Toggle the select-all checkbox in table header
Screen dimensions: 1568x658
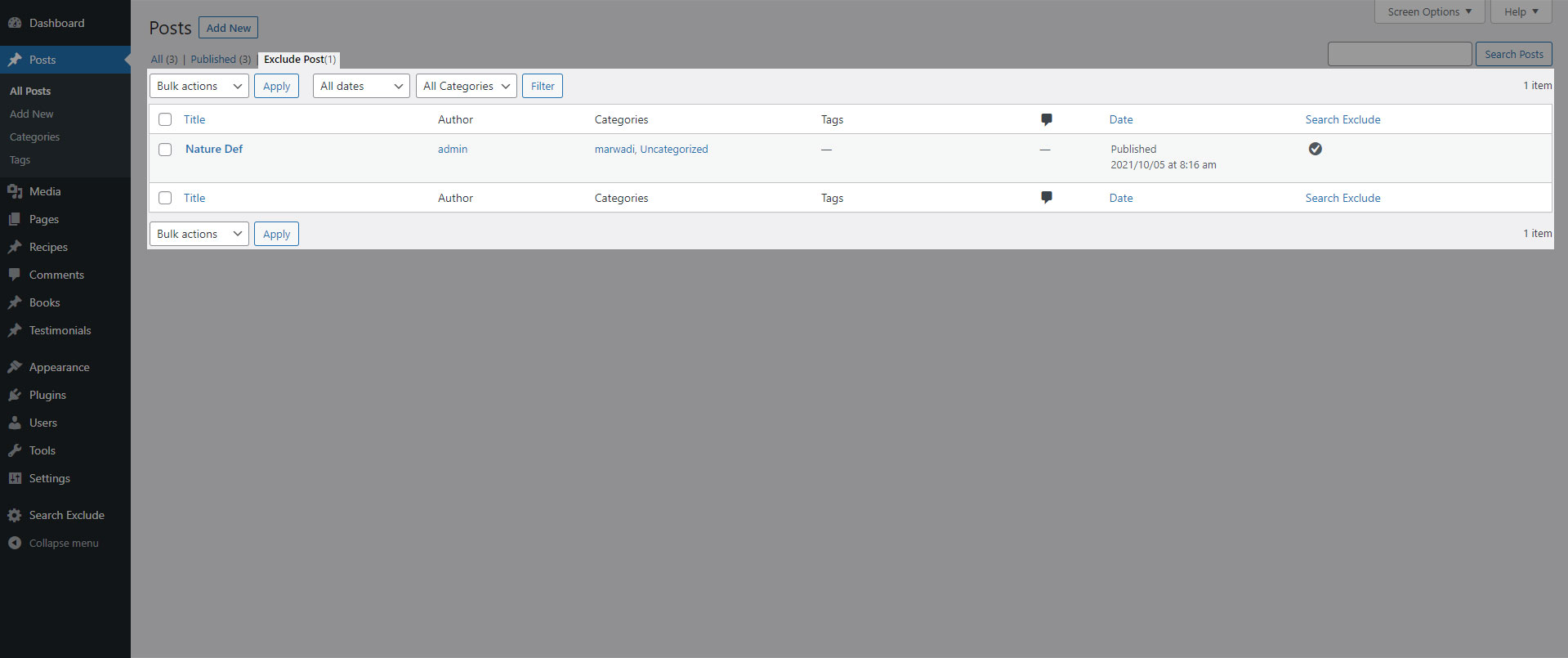165,119
